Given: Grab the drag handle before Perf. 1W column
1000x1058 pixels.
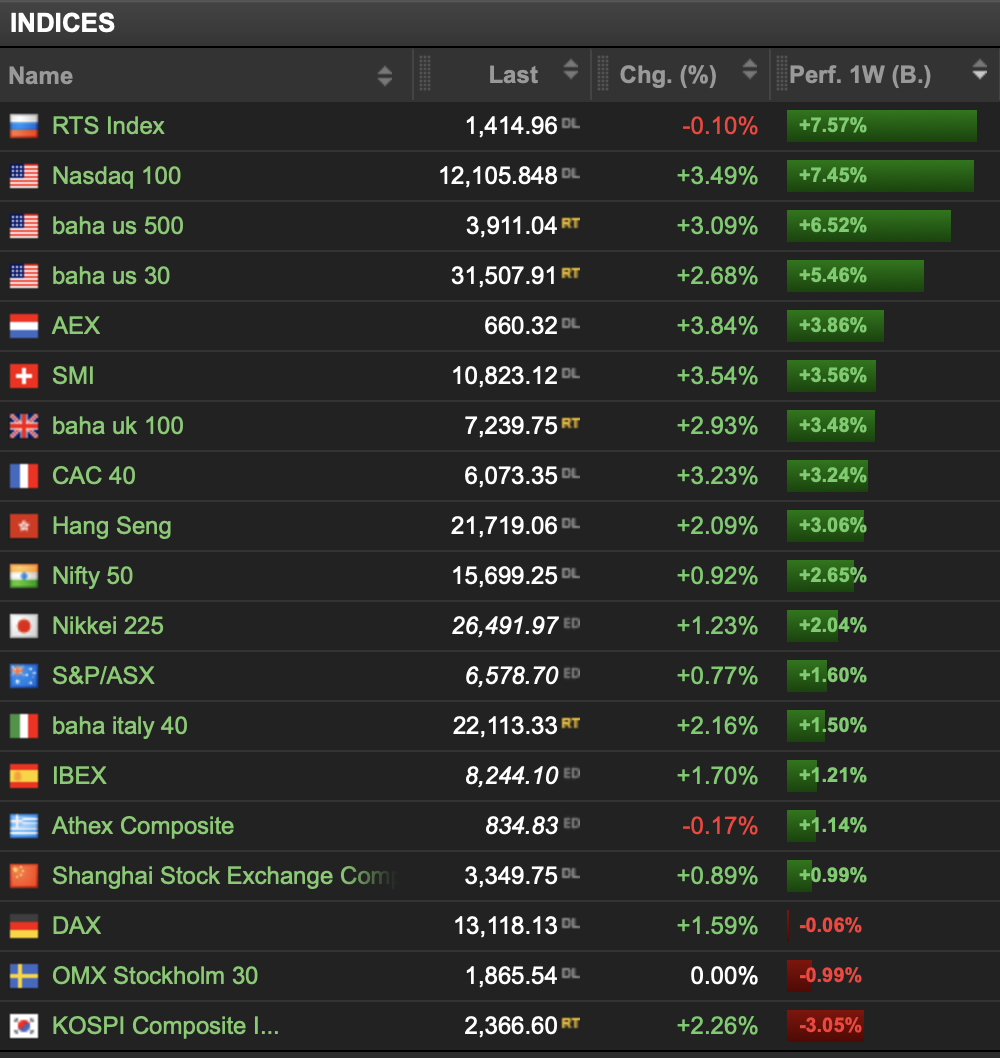Looking at the screenshot, I should tap(782, 73).
